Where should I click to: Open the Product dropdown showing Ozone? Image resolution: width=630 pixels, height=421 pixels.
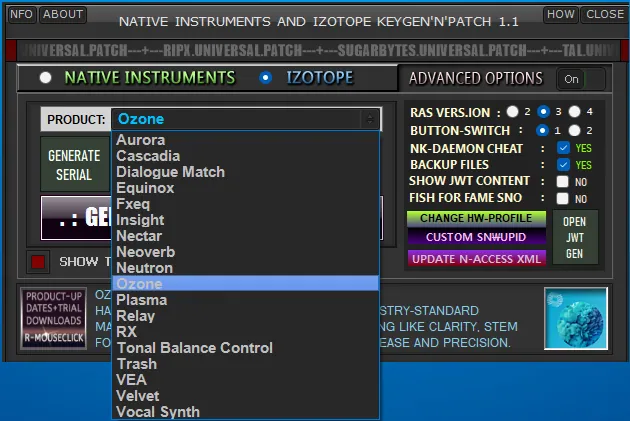[x=246, y=119]
